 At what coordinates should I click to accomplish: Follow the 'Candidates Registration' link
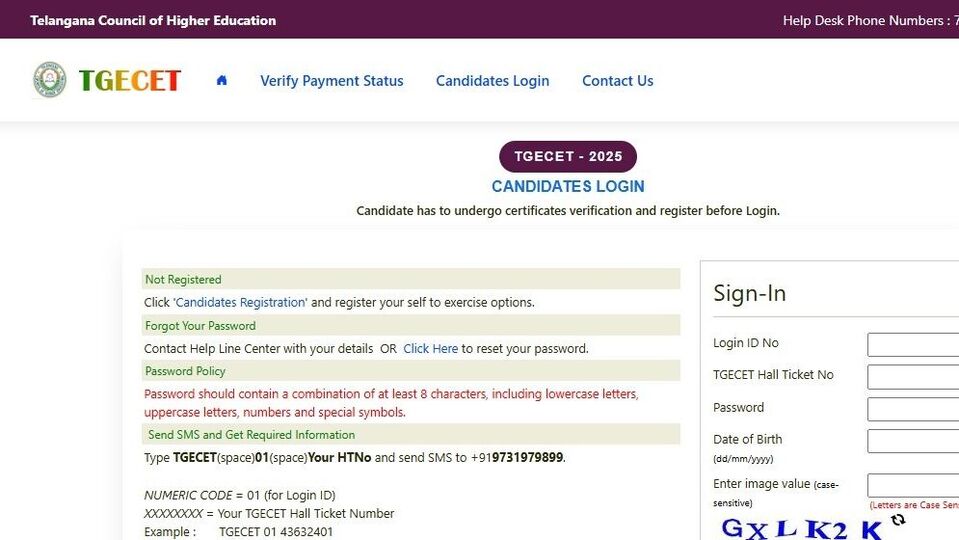240,302
